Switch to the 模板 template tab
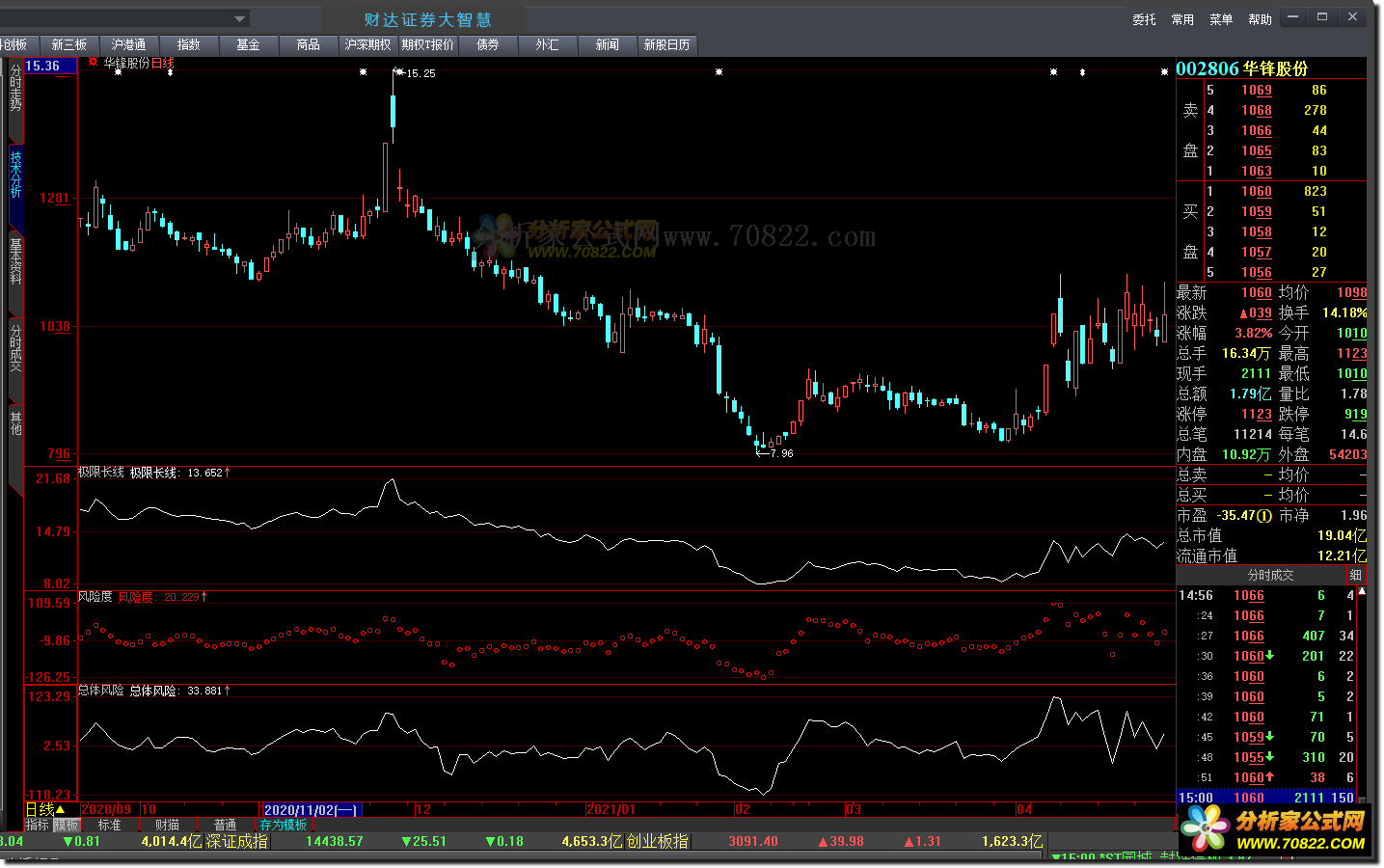The image size is (1384, 868). tap(66, 825)
